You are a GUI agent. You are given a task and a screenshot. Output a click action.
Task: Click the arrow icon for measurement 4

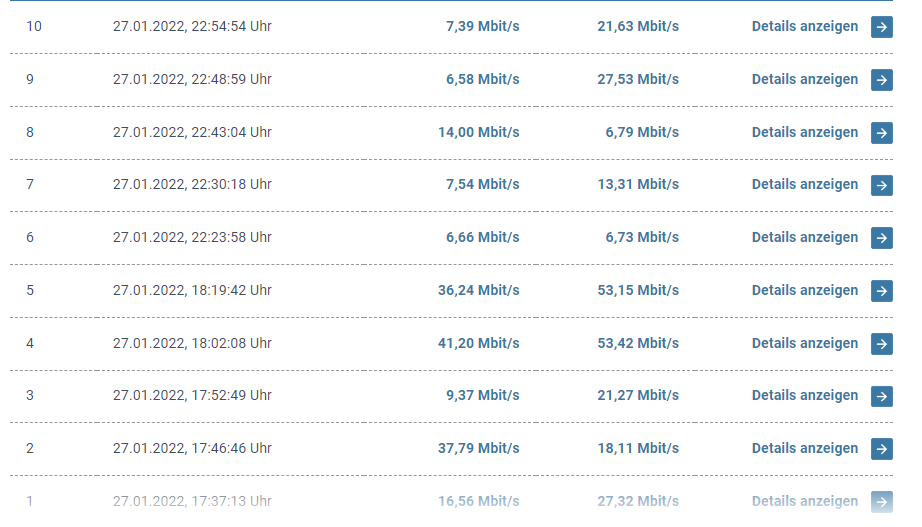click(881, 344)
